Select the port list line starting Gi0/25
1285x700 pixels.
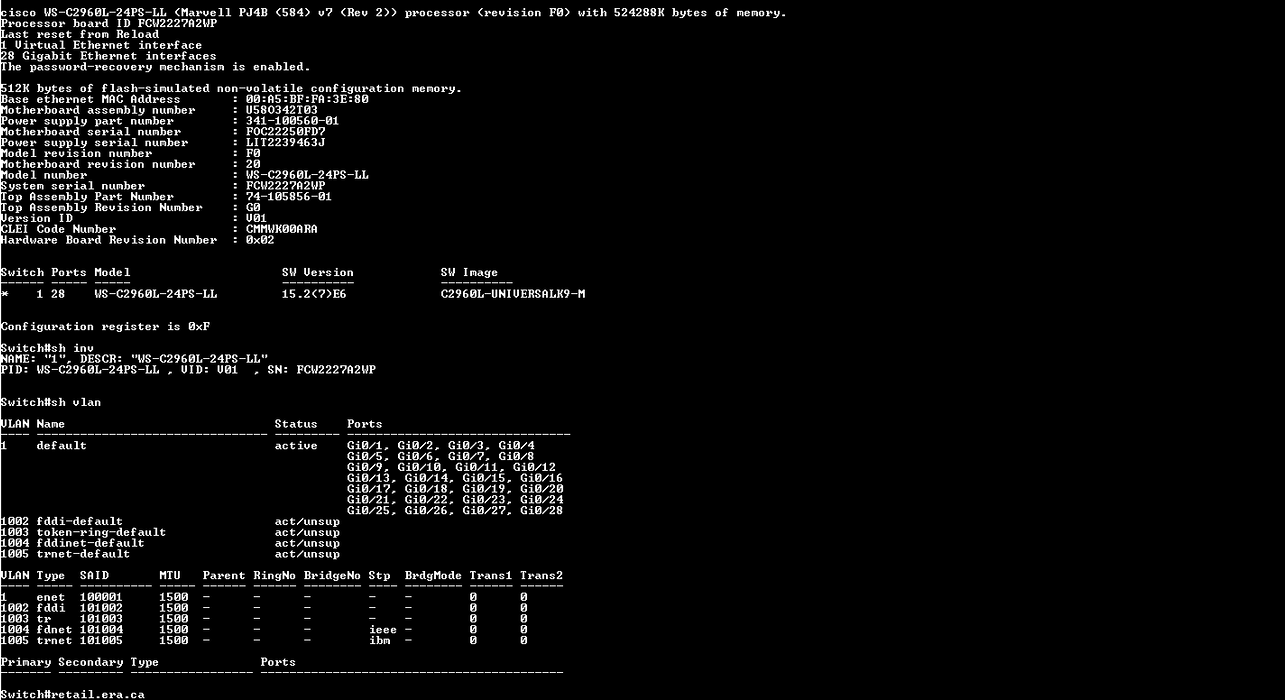(x=455, y=511)
